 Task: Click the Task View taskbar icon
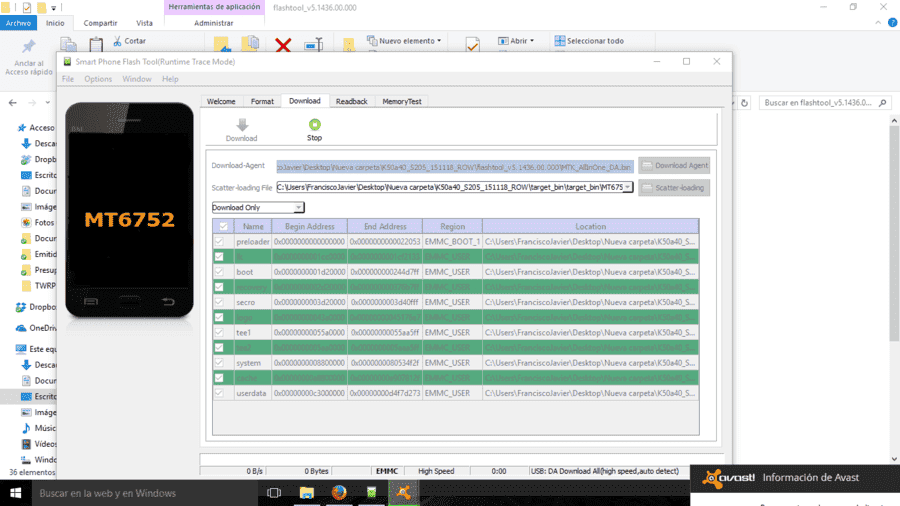[x=274, y=493]
